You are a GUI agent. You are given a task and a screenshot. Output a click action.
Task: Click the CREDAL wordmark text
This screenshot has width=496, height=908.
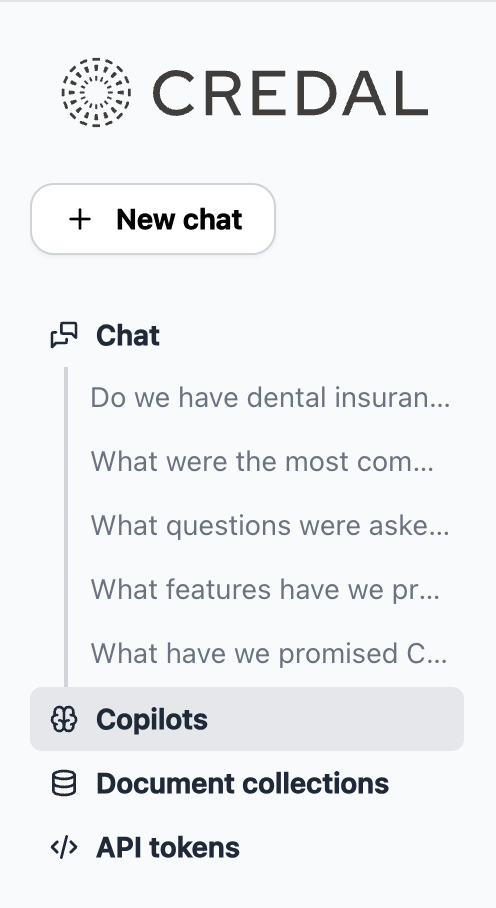pos(291,93)
